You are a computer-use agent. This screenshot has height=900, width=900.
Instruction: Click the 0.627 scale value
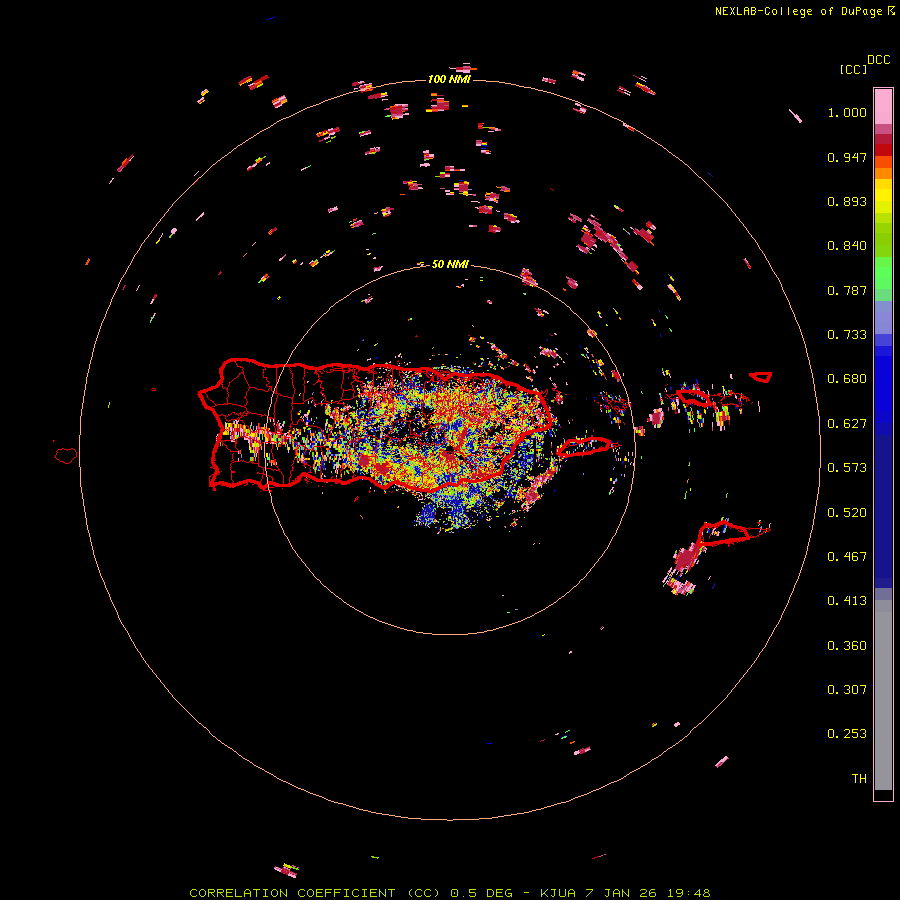[847, 424]
